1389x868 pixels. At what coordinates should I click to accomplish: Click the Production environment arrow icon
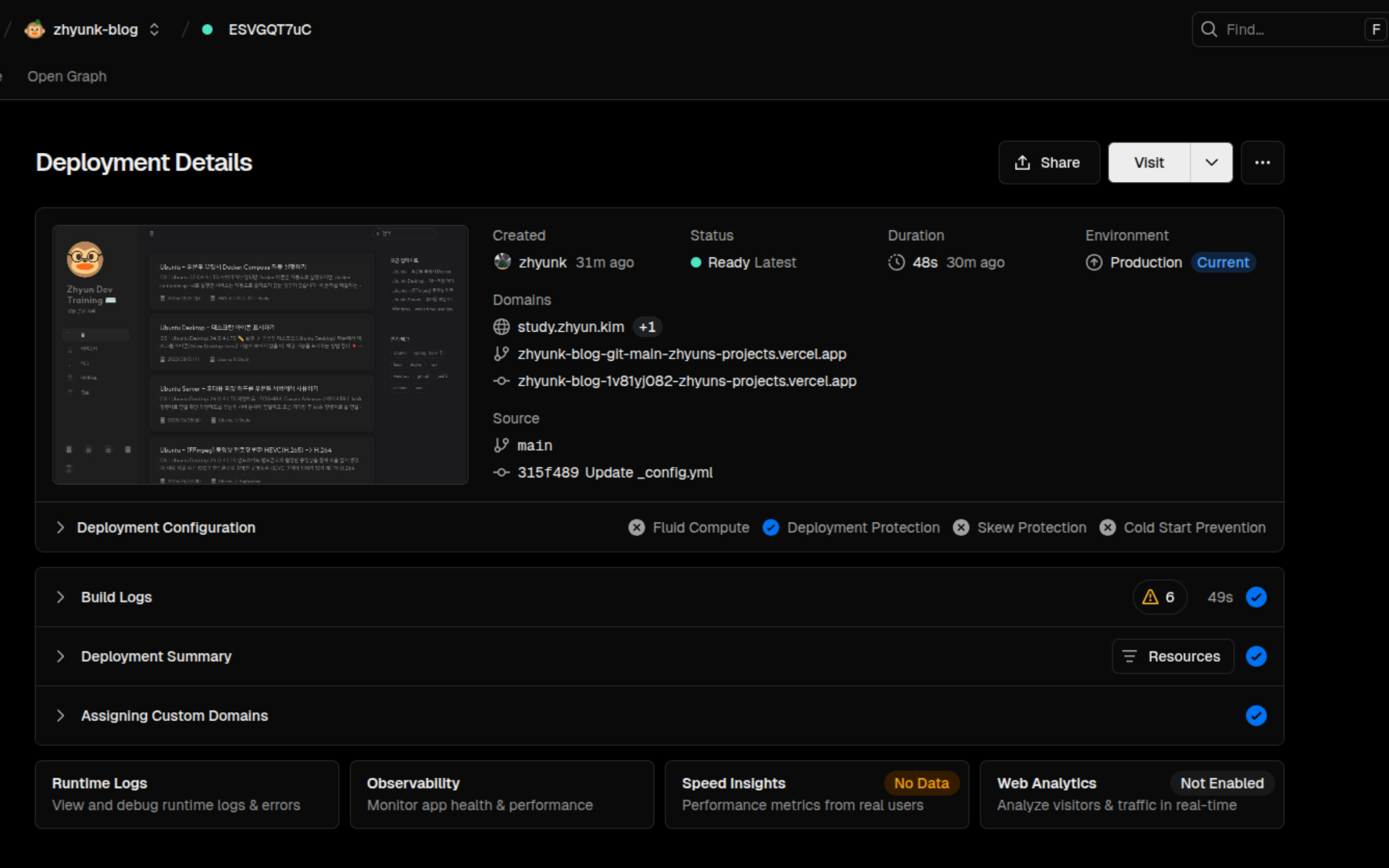pos(1094,262)
